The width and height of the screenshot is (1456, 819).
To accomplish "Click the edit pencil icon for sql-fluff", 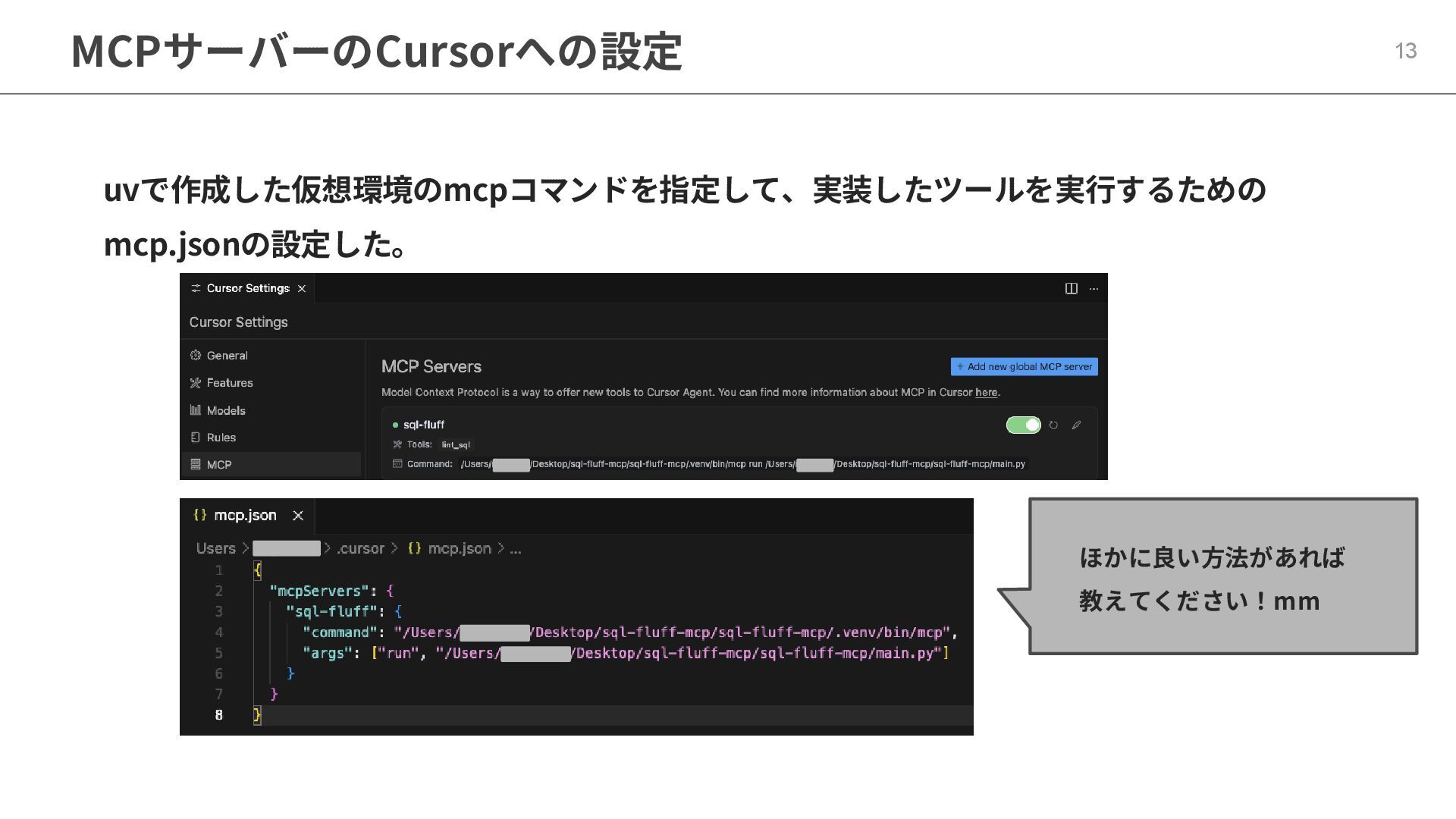I will 1076,425.
